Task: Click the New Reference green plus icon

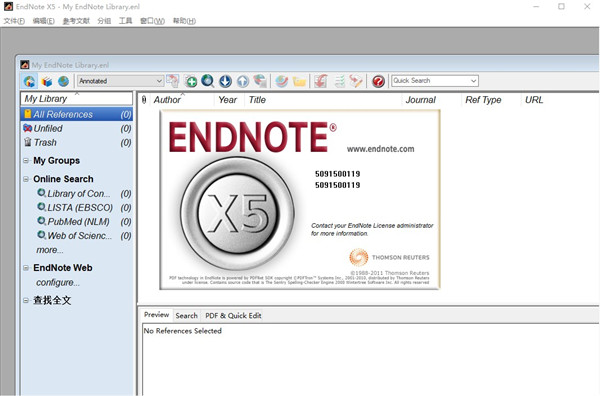Action: click(x=191, y=81)
